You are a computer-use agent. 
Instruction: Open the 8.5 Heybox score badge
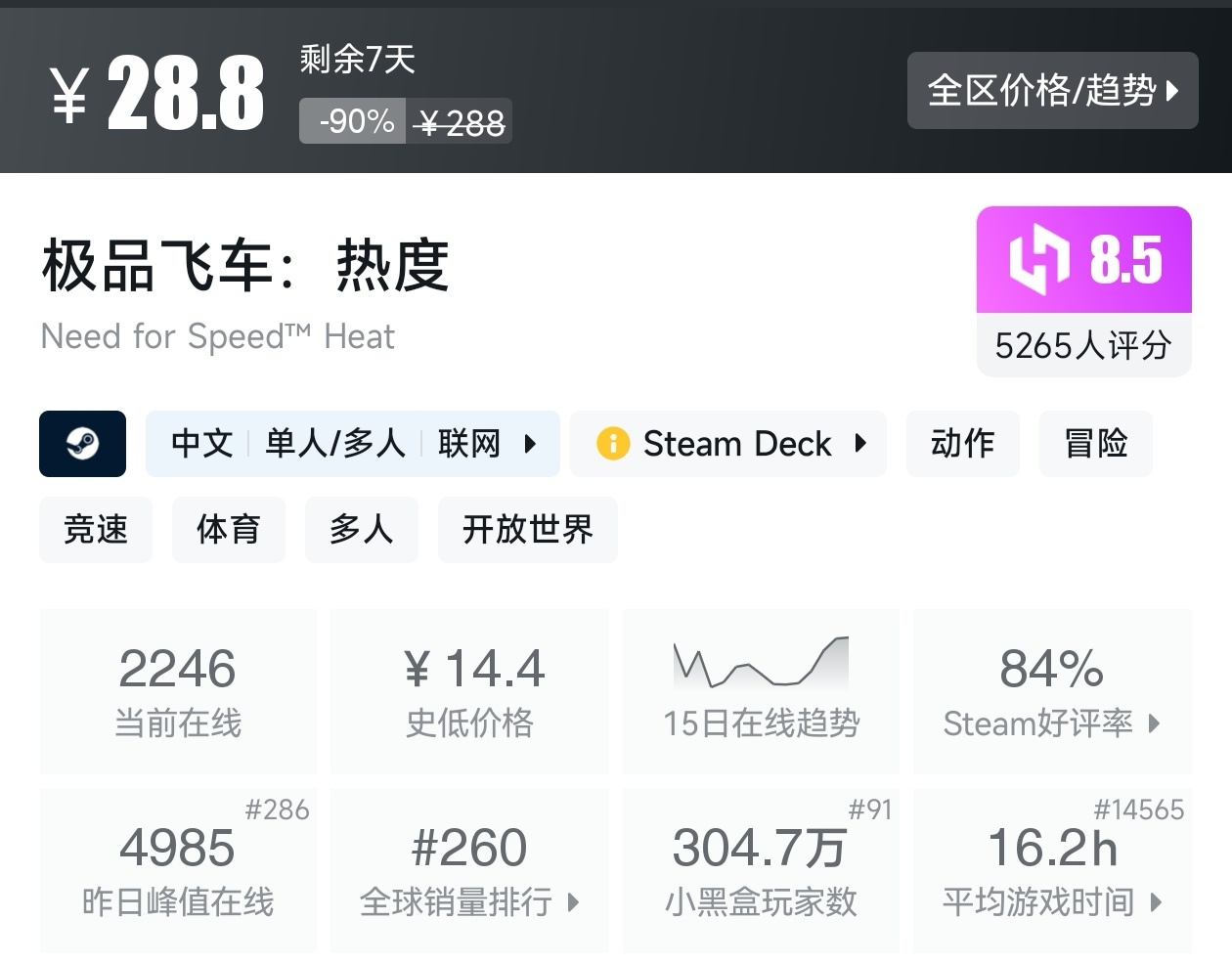[1084, 259]
